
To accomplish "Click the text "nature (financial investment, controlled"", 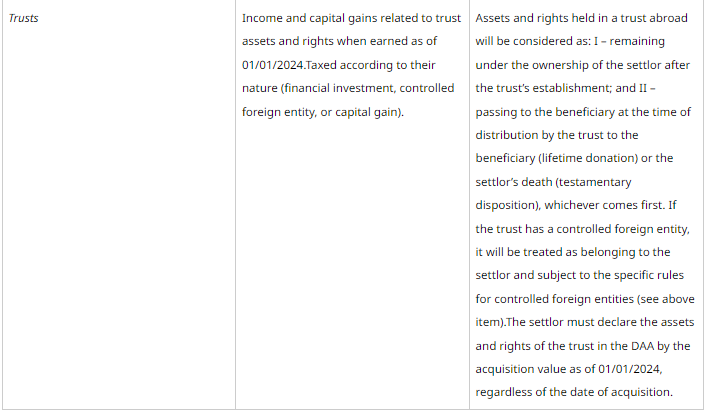I will point(348,88).
